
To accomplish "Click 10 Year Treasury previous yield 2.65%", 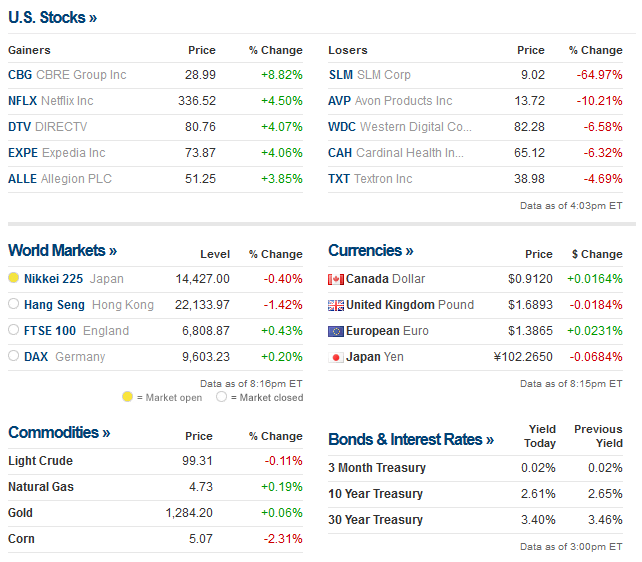I will (x=605, y=494).
